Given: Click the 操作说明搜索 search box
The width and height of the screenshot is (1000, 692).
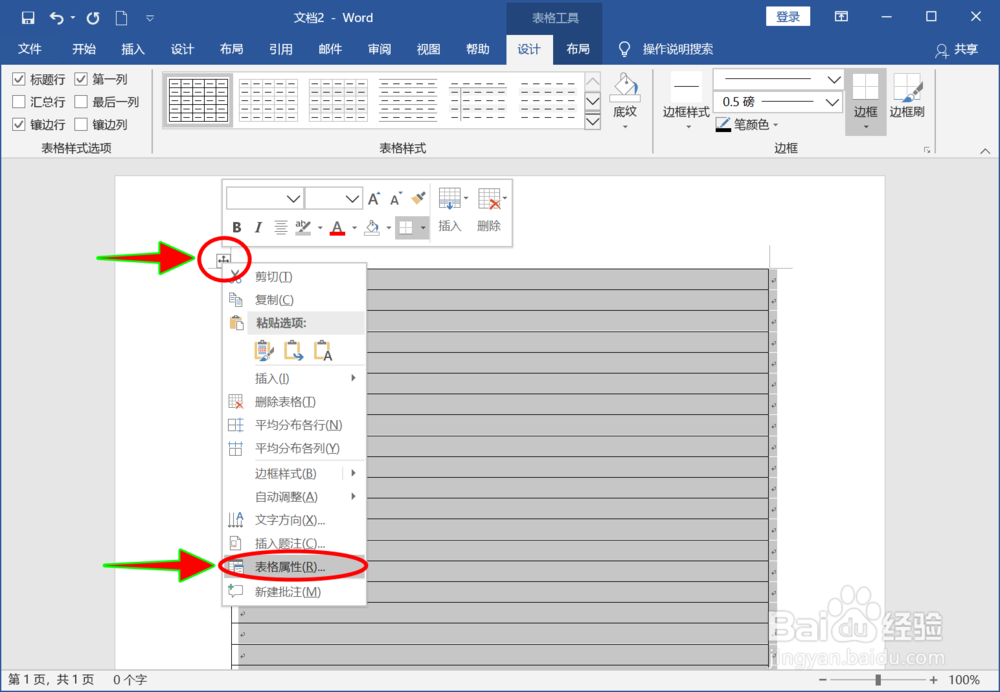Looking at the screenshot, I should tap(677, 49).
